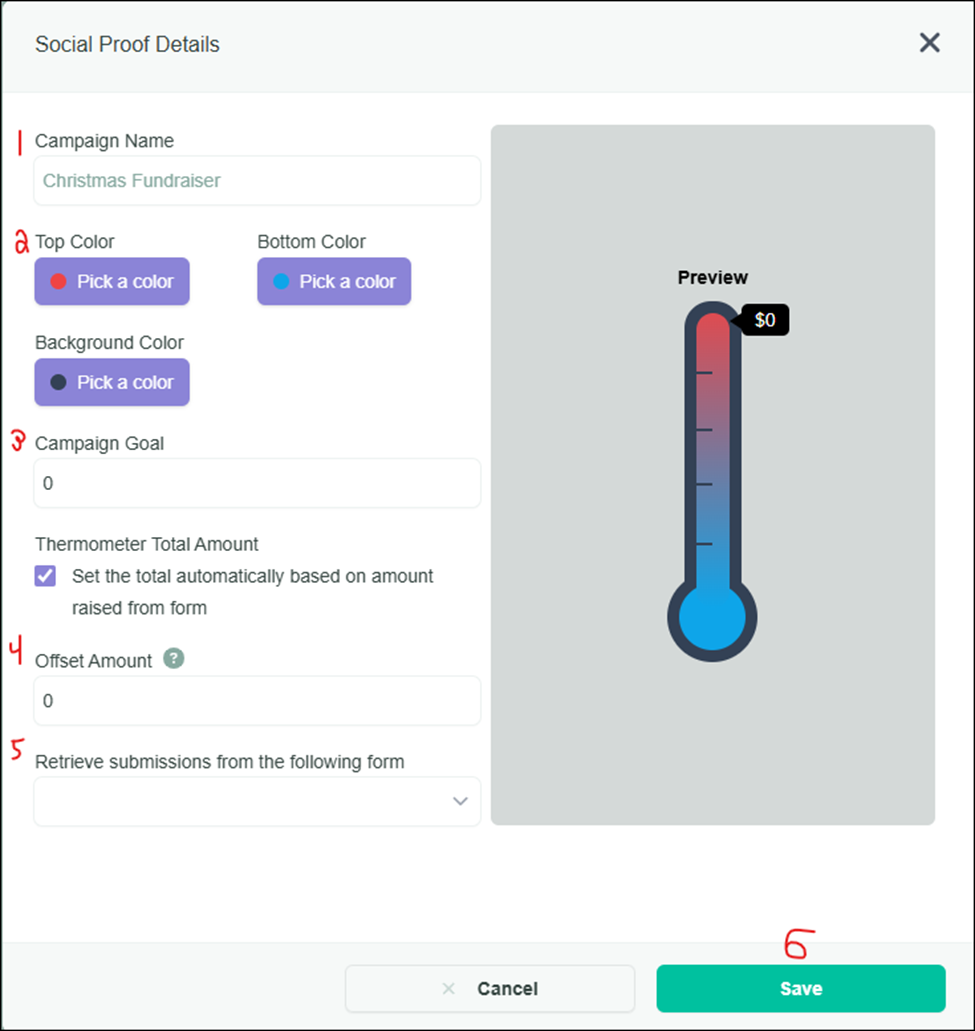Open the Bottom Color picker button

pyautogui.click(x=334, y=282)
